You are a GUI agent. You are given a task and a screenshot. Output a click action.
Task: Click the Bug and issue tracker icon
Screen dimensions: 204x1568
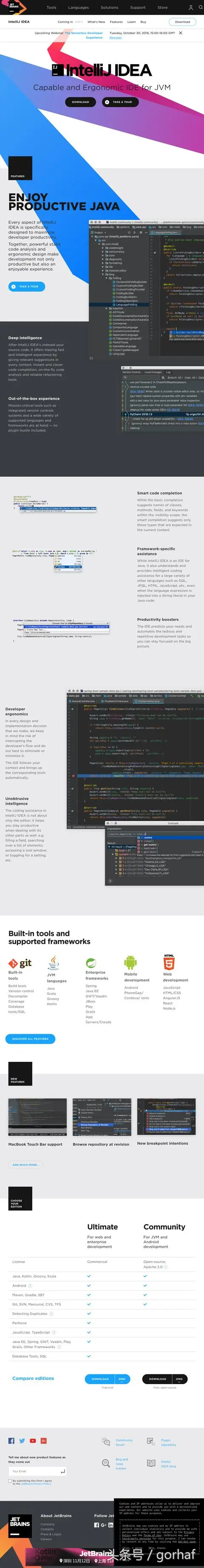[x=106, y=1463]
